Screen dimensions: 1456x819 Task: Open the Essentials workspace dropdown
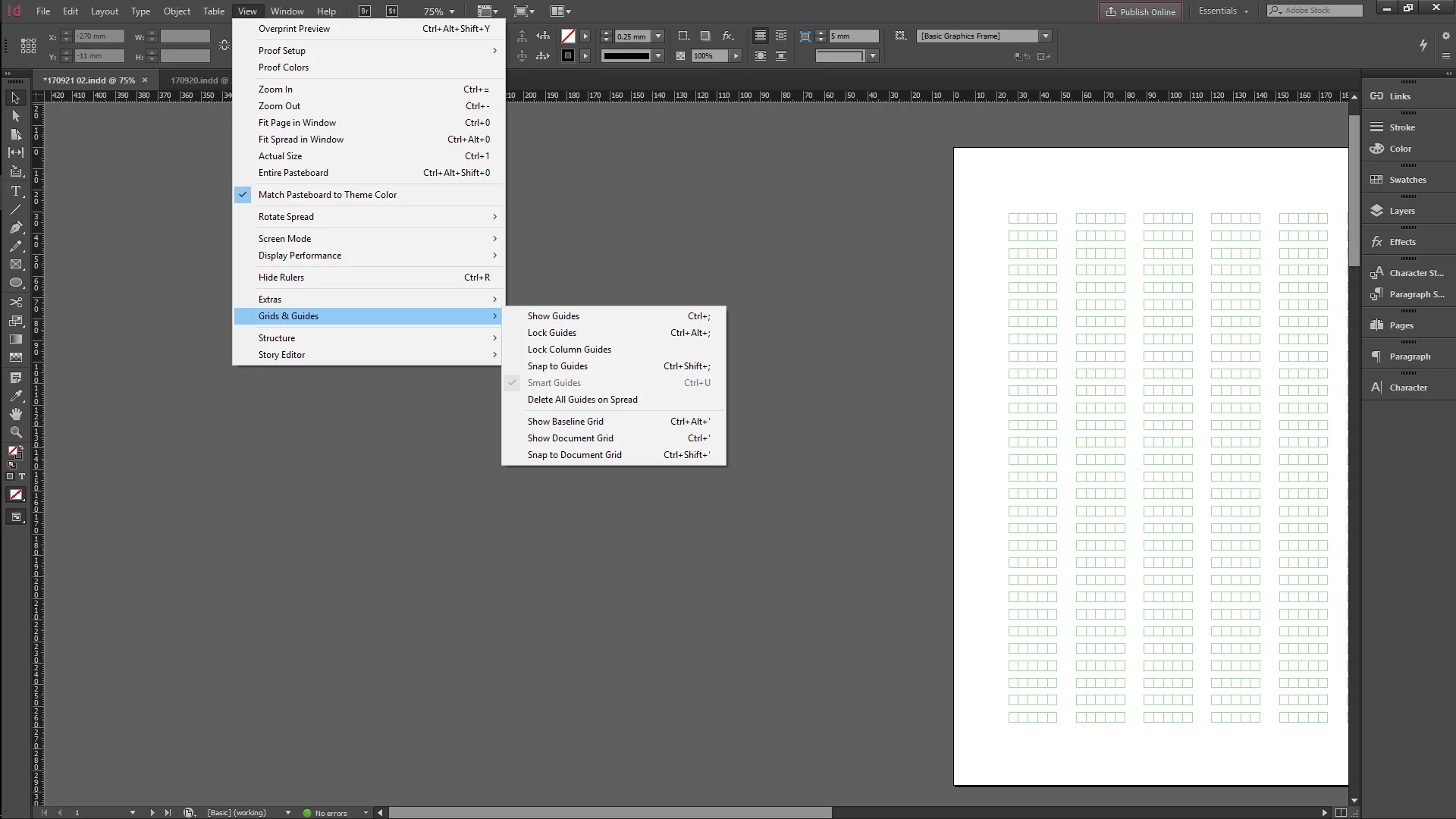coord(1223,11)
